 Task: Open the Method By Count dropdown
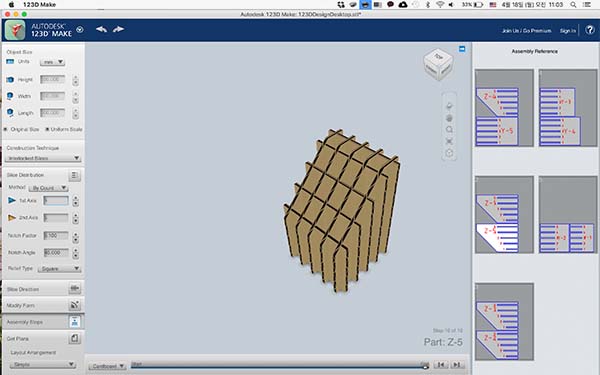48,188
